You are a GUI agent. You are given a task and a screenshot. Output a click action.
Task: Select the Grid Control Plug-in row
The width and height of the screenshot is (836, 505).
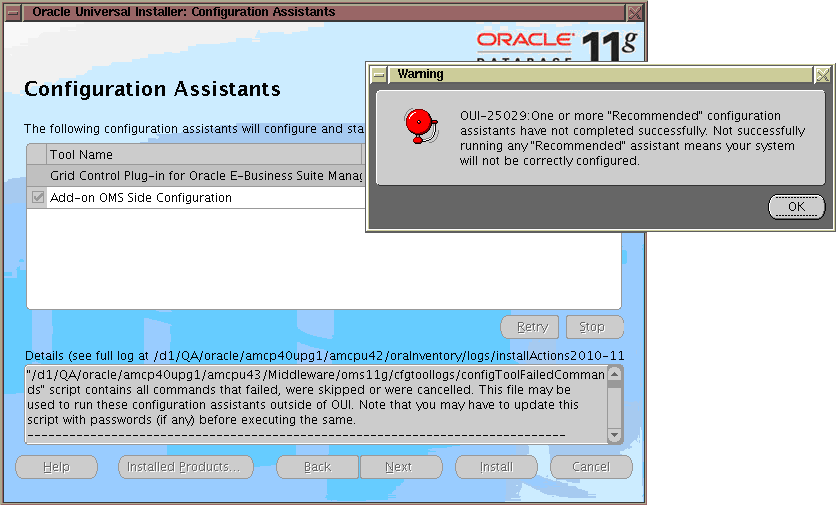tap(196, 176)
